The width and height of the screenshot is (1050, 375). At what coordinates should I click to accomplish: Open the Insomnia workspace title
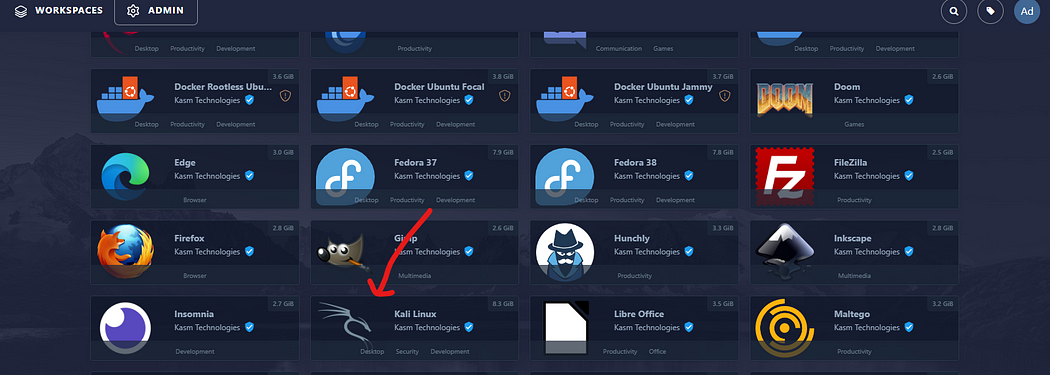(x=194, y=314)
